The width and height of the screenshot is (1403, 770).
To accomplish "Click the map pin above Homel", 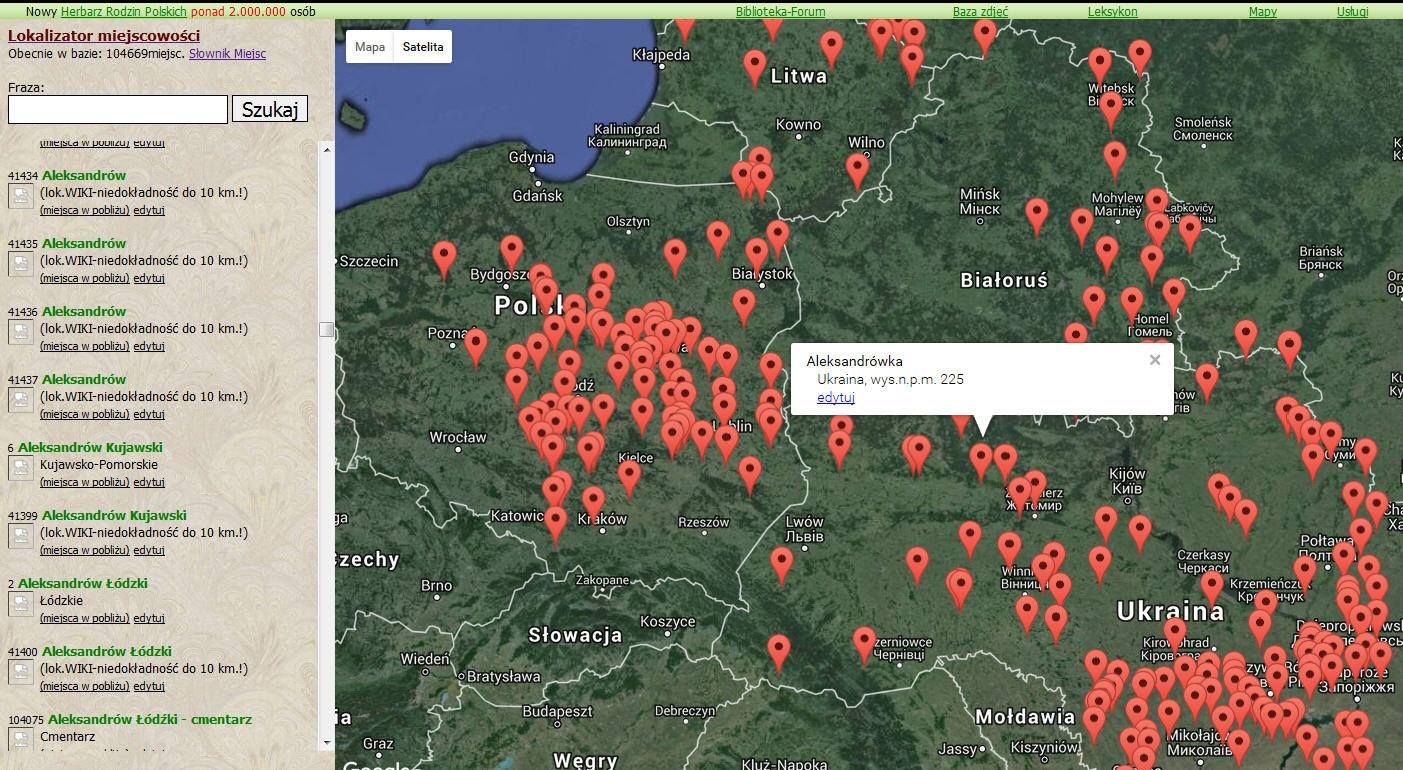I will (1131, 306).
